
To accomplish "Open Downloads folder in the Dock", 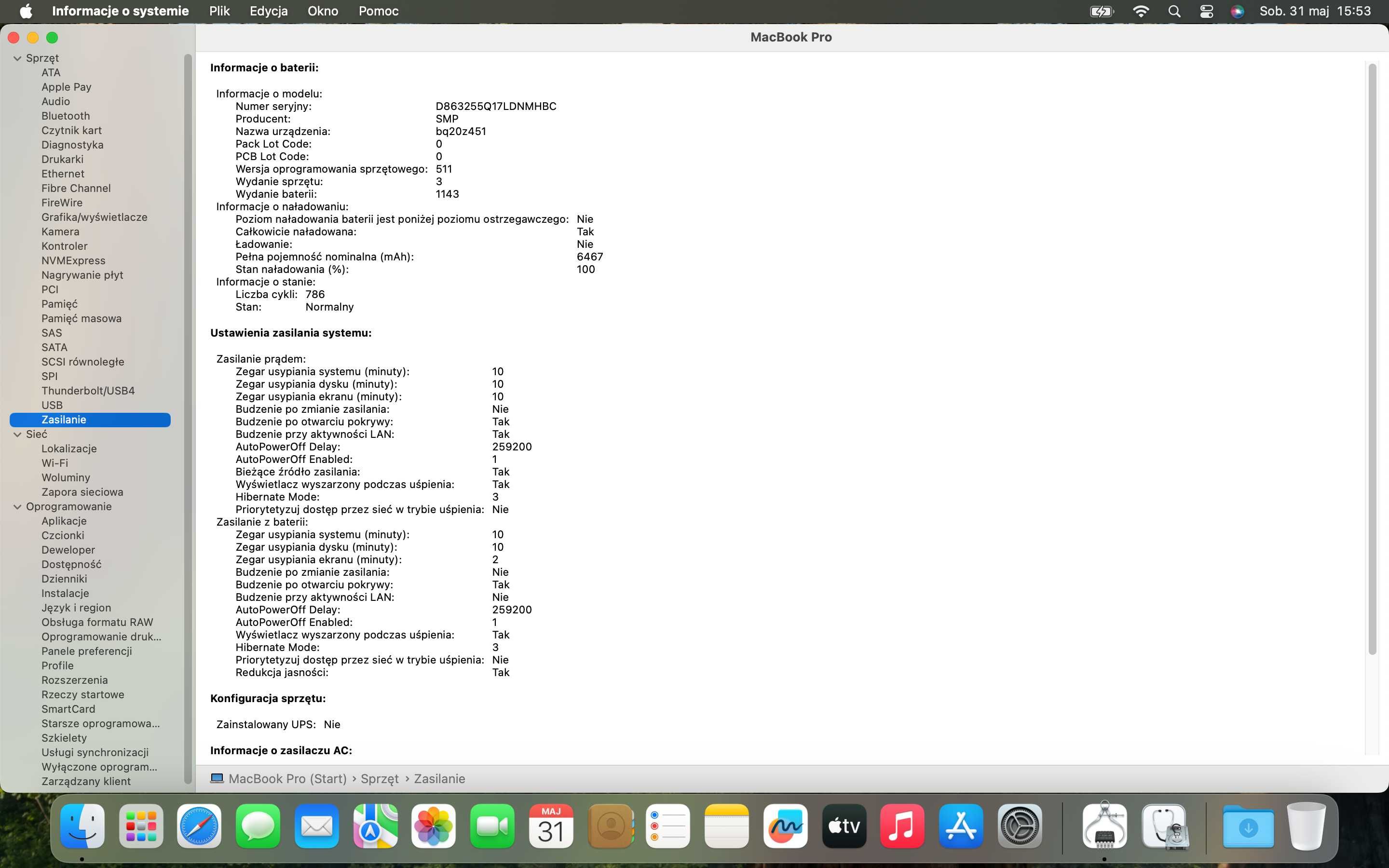I will tap(1248, 826).
